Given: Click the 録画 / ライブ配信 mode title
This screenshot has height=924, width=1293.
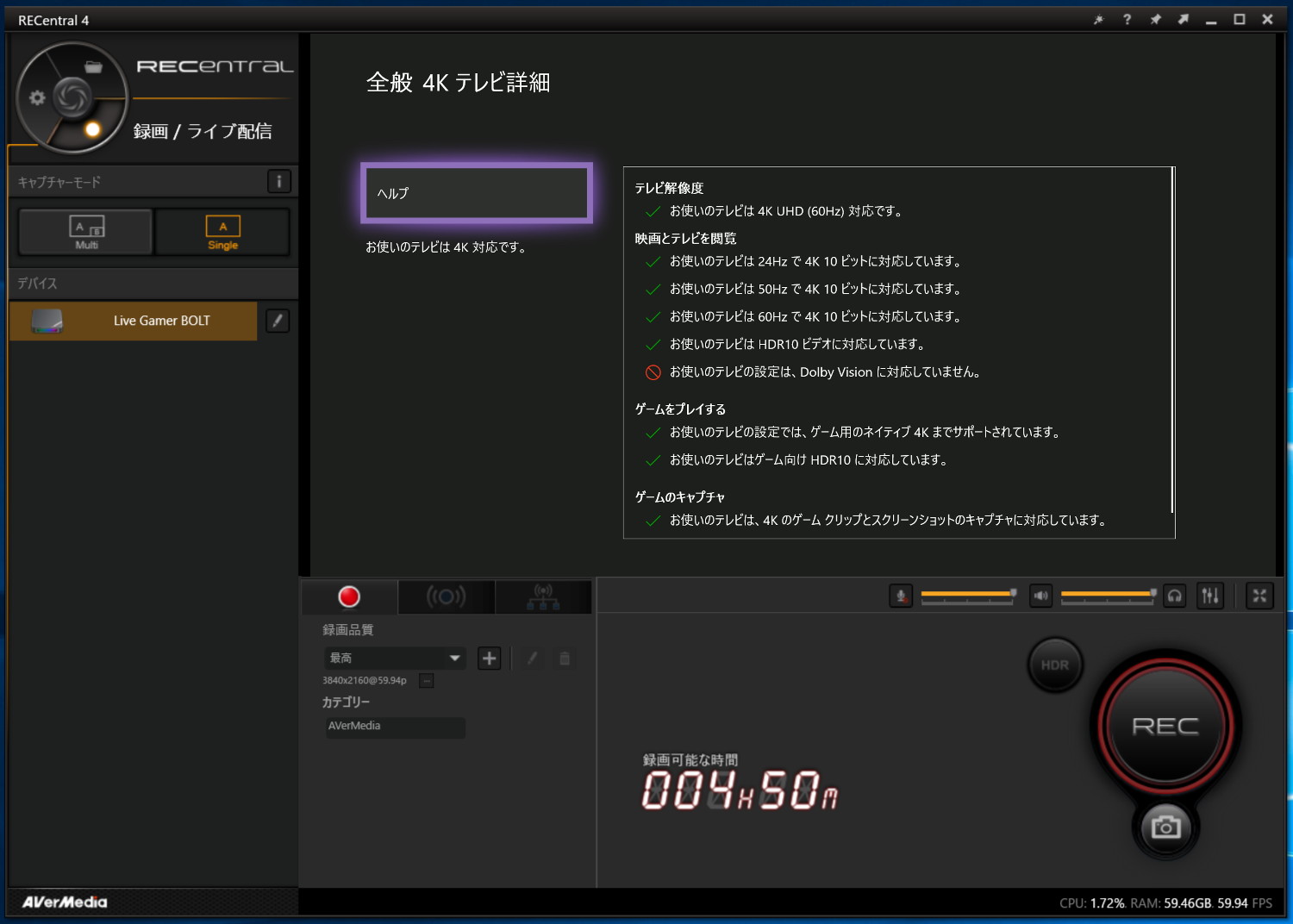Looking at the screenshot, I should click(x=203, y=131).
